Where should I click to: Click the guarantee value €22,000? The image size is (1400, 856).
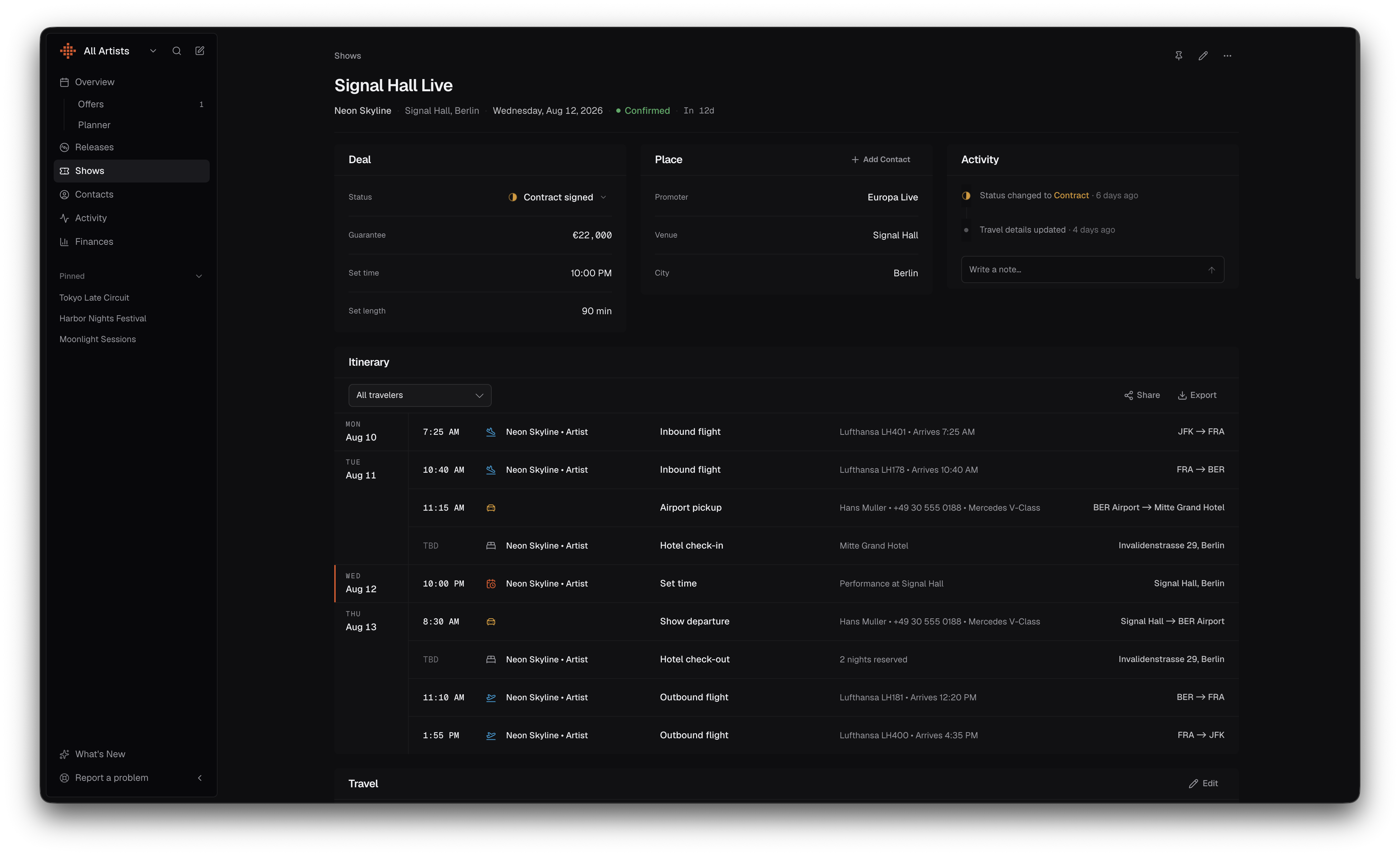592,235
